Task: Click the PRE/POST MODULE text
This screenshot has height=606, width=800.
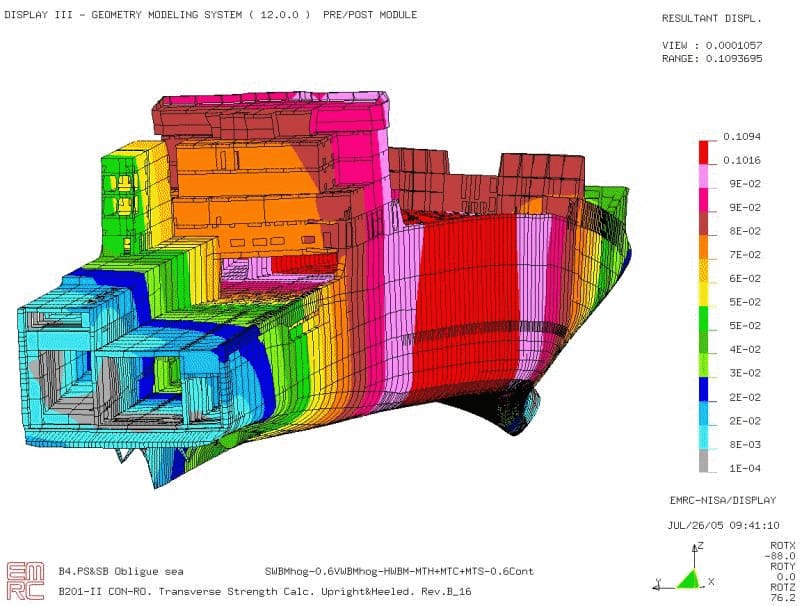Action: coord(370,15)
